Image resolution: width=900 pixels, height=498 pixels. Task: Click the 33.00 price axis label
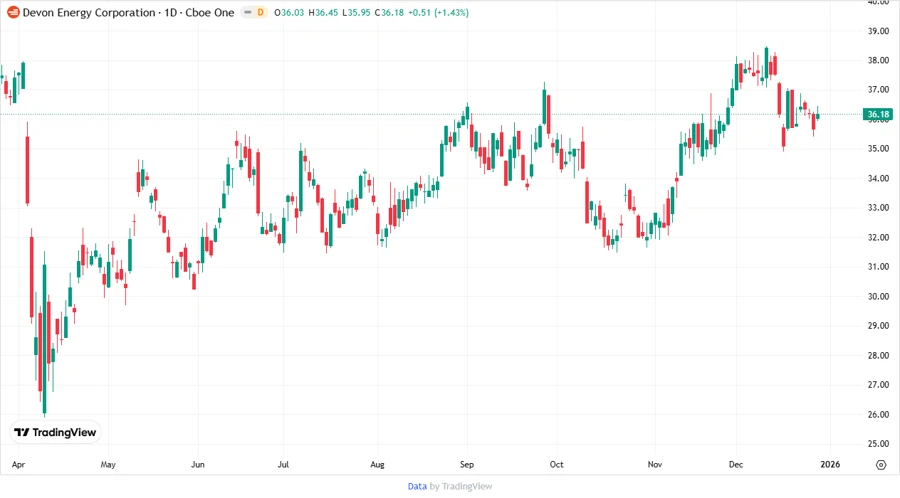point(878,208)
